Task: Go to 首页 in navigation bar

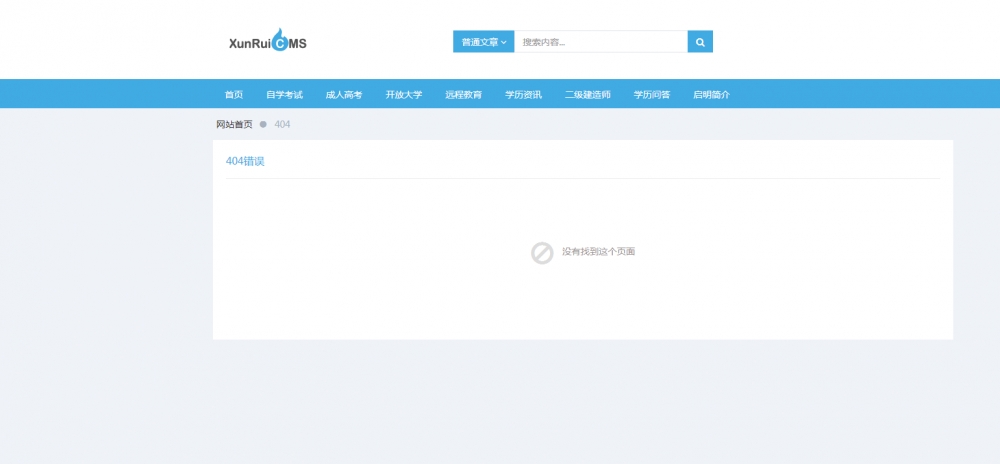Action: pos(234,94)
